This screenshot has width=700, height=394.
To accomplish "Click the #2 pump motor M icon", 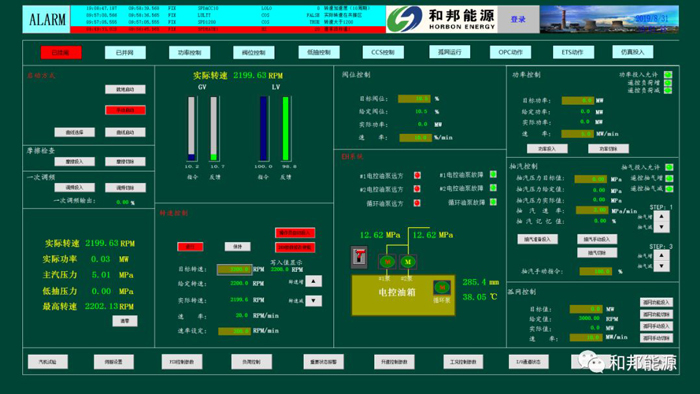I will 408,261.
